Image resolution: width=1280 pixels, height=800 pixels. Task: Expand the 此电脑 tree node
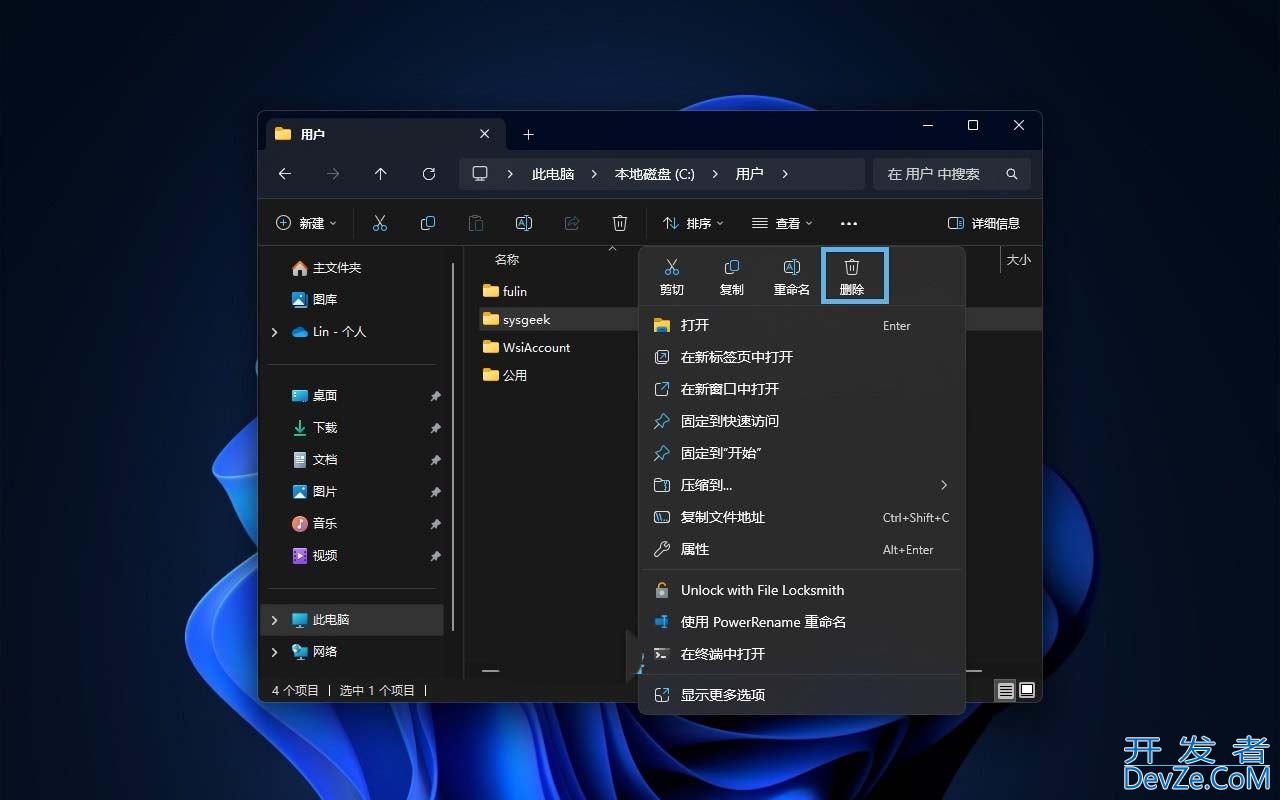(275, 620)
